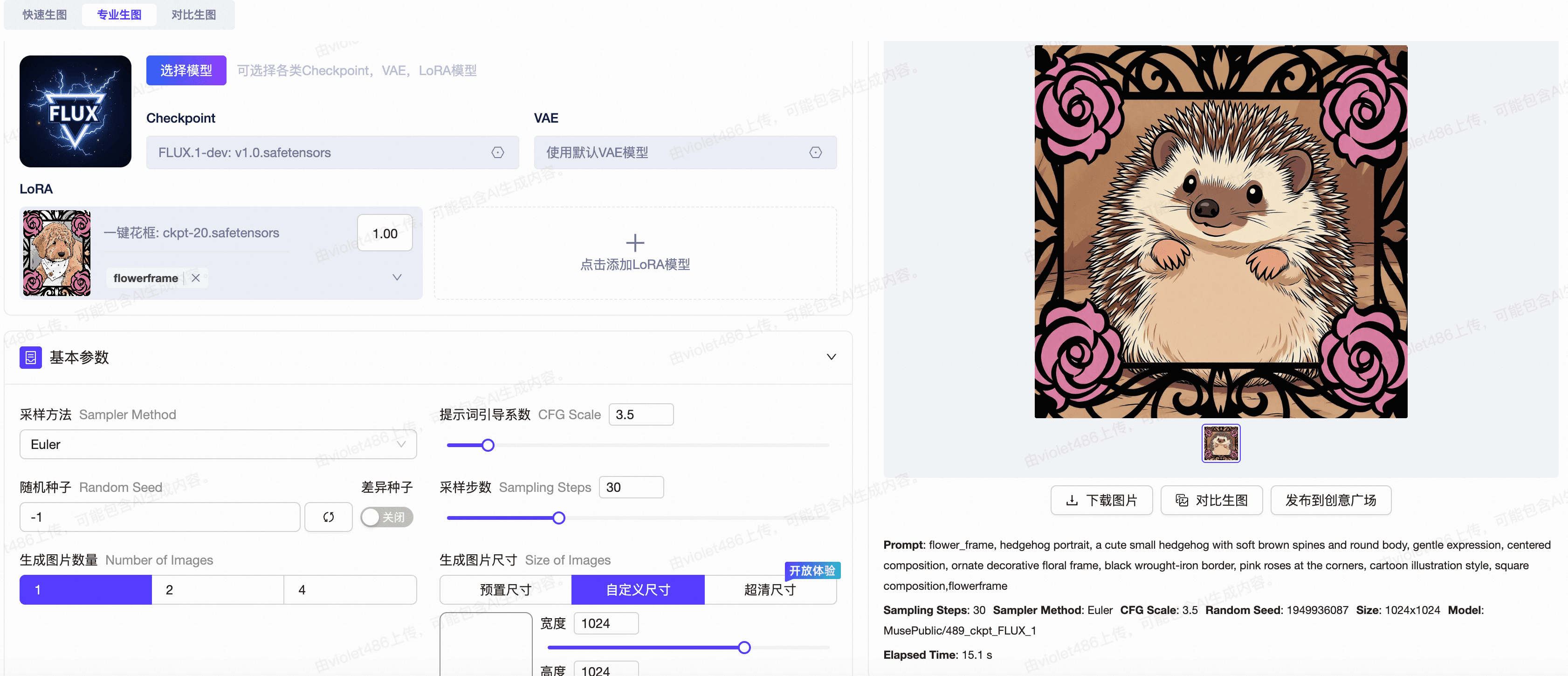Select 4 for Number of Images
The width and height of the screenshot is (1568, 676).
click(x=350, y=590)
